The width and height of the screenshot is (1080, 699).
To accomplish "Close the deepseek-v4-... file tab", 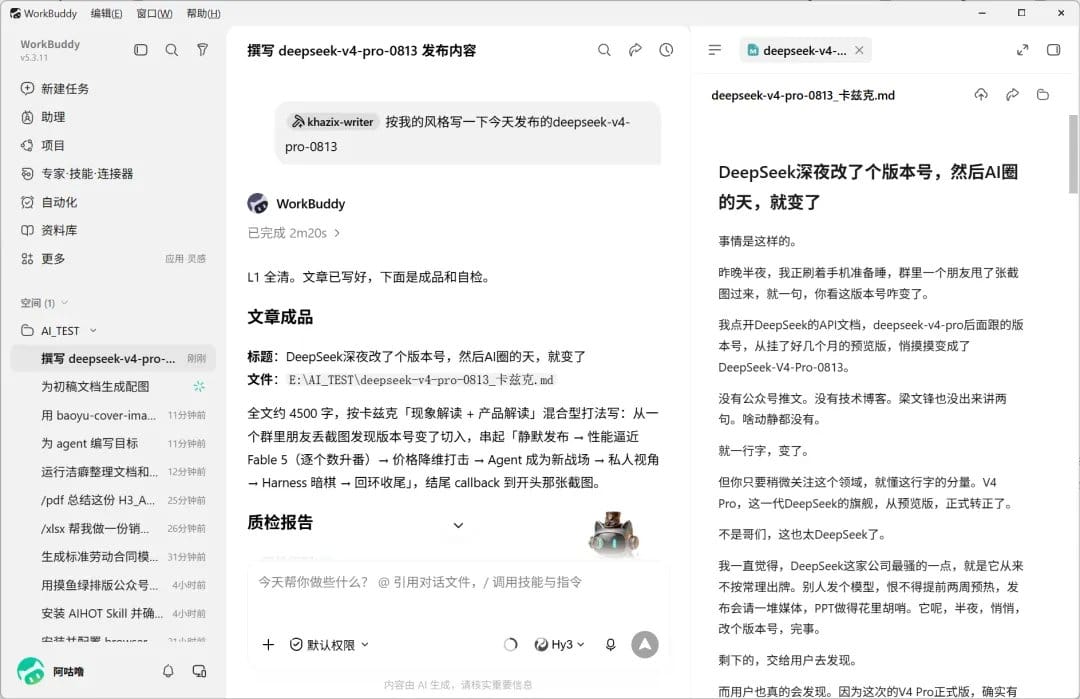I will pos(859,50).
